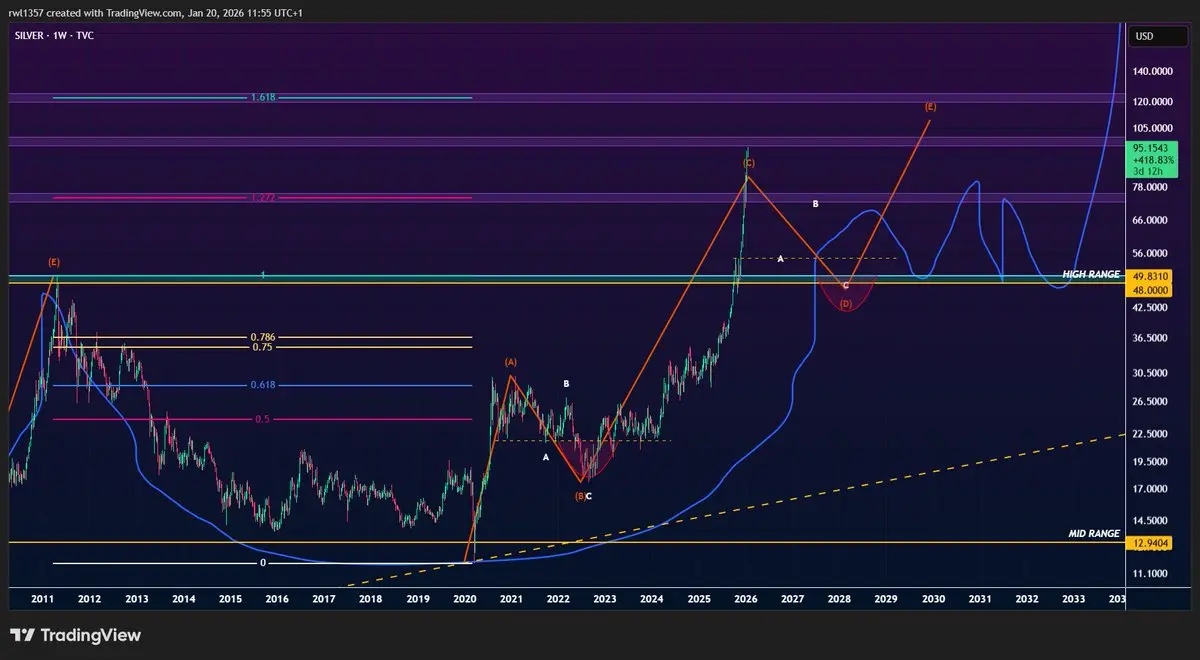Select the (E) label at projected 2029 high
The height and width of the screenshot is (660, 1200).
click(930, 106)
